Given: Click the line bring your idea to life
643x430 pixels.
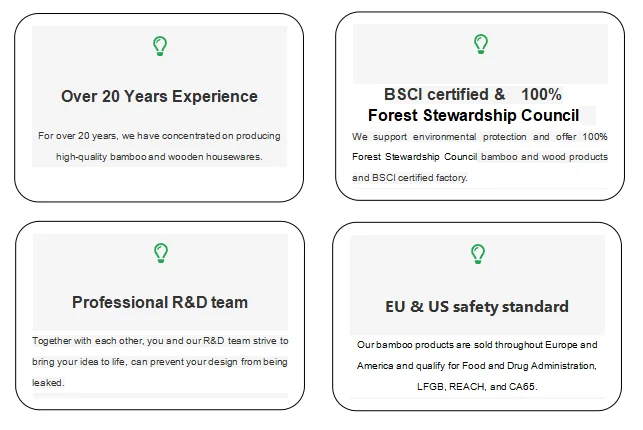Looking at the screenshot, I should pyautogui.click(x=160, y=362).
